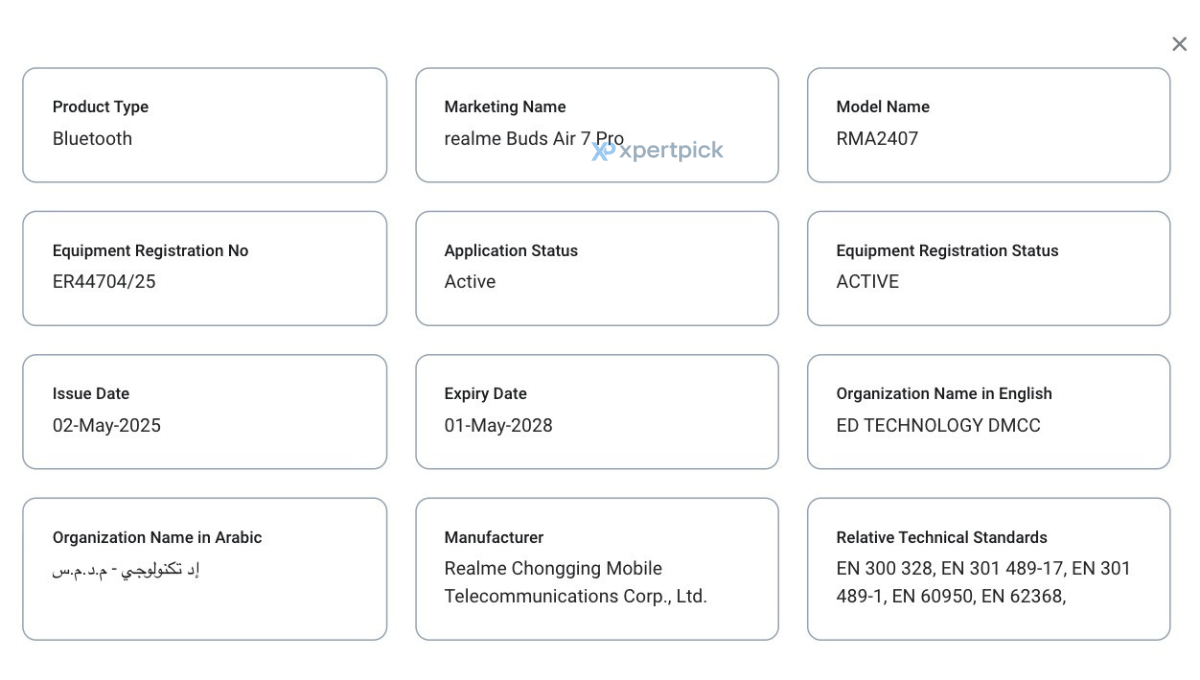The height and width of the screenshot is (680, 1200).
Task: Close the details dialog with the X
Action: 1179,44
